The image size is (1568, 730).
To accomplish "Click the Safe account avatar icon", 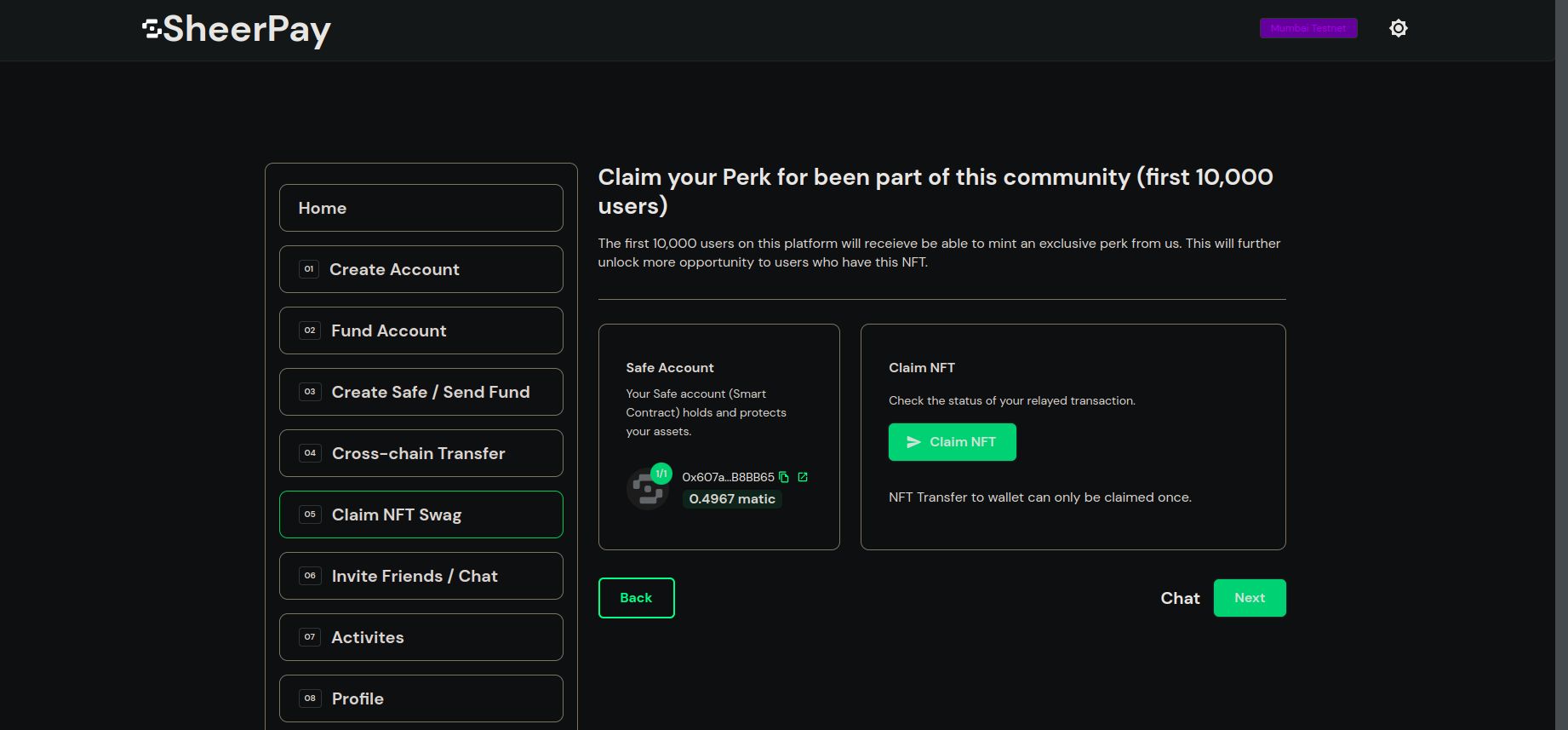I will tap(647, 490).
